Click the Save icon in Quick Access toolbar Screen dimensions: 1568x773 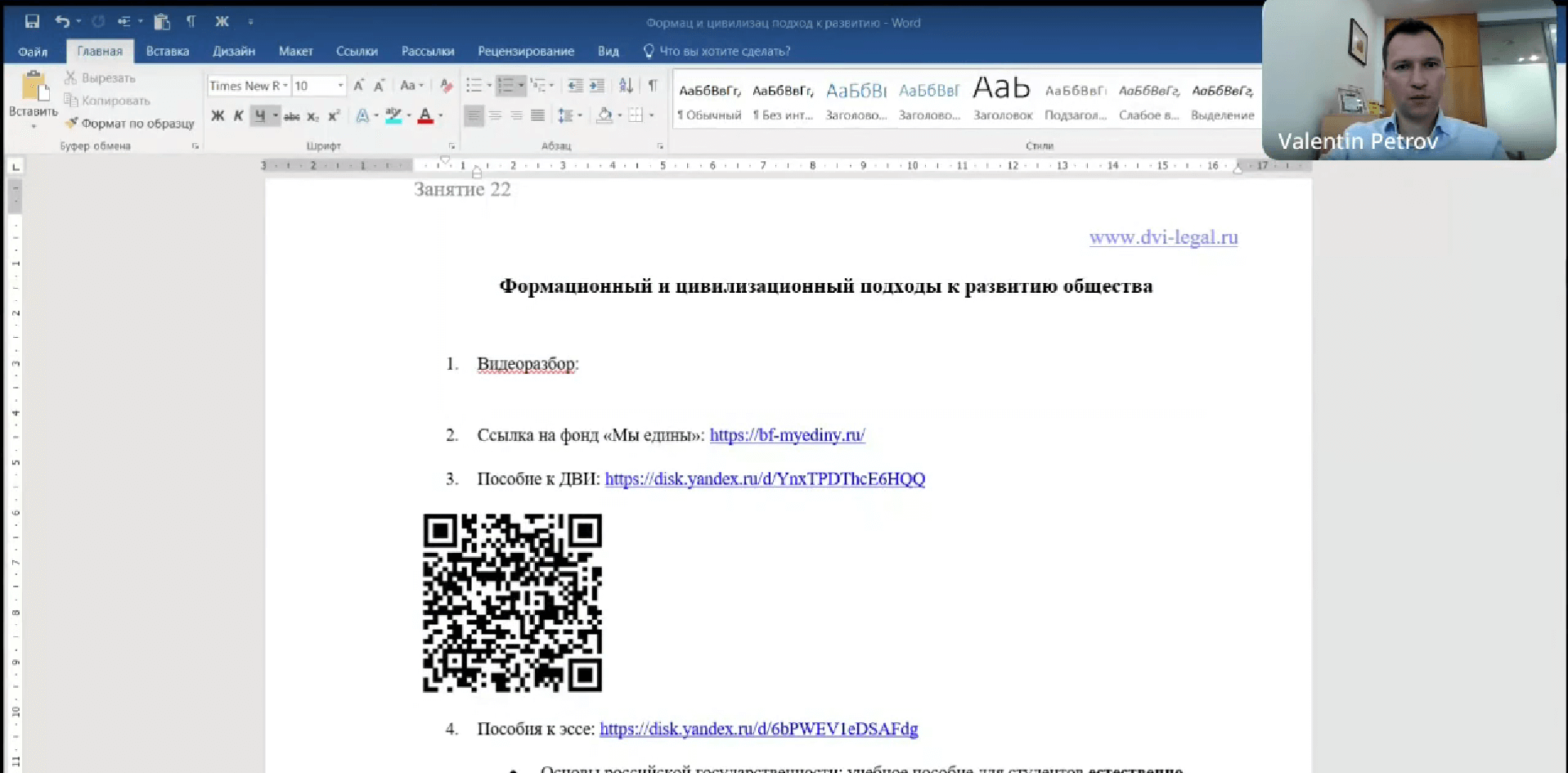[33, 21]
